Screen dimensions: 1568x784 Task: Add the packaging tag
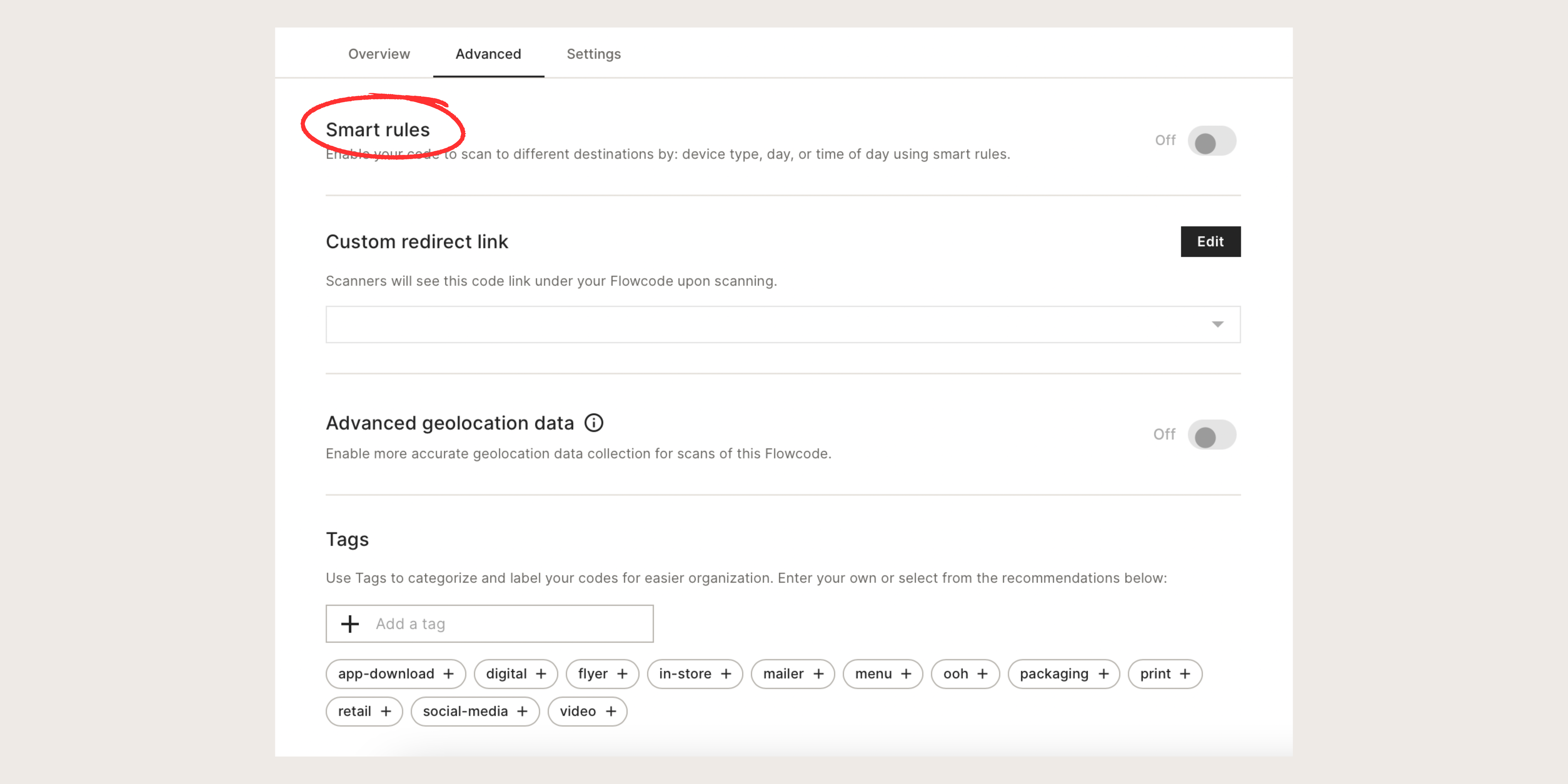click(x=1063, y=674)
